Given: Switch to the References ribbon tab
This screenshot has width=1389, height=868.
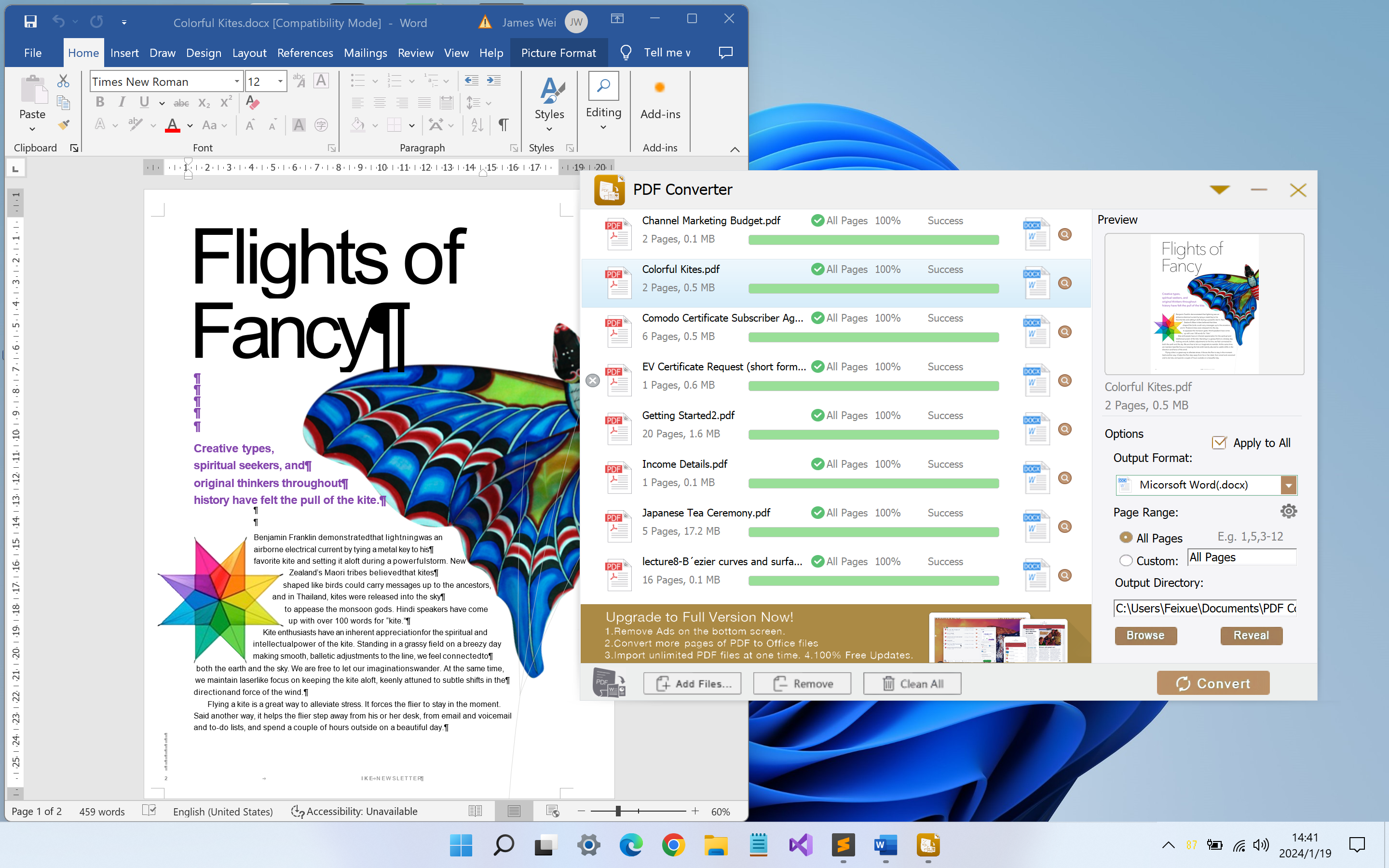Looking at the screenshot, I should (x=305, y=53).
